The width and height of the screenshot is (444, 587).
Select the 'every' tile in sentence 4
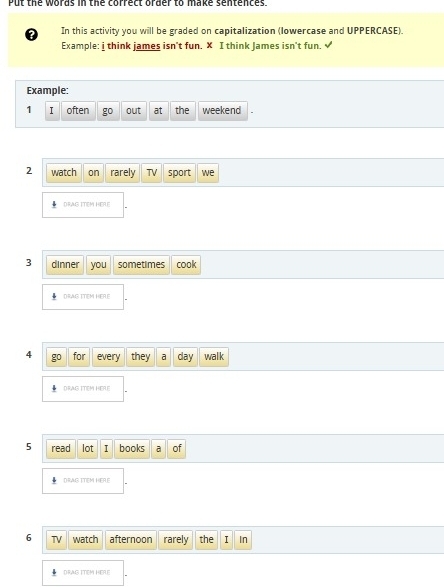click(108, 357)
